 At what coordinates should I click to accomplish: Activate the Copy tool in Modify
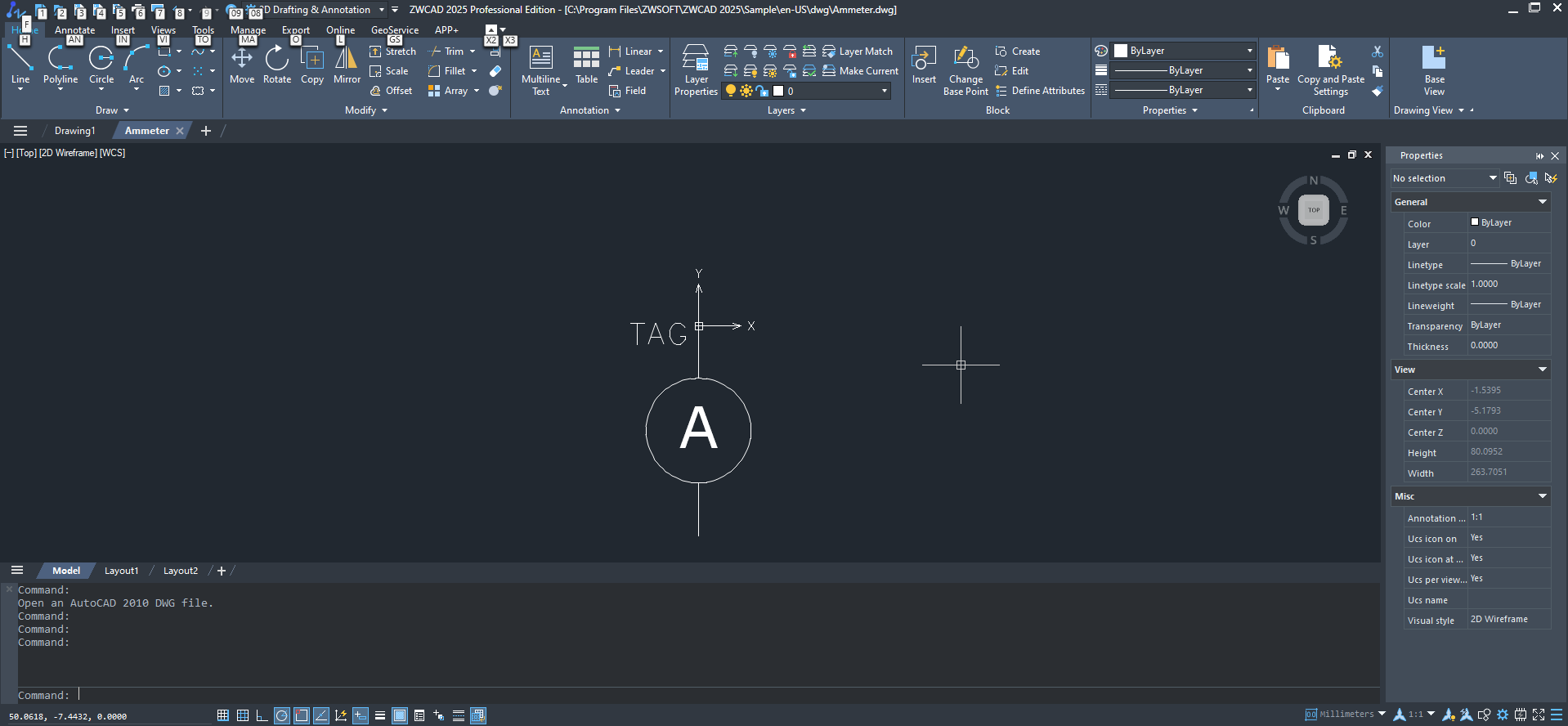click(312, 65)
